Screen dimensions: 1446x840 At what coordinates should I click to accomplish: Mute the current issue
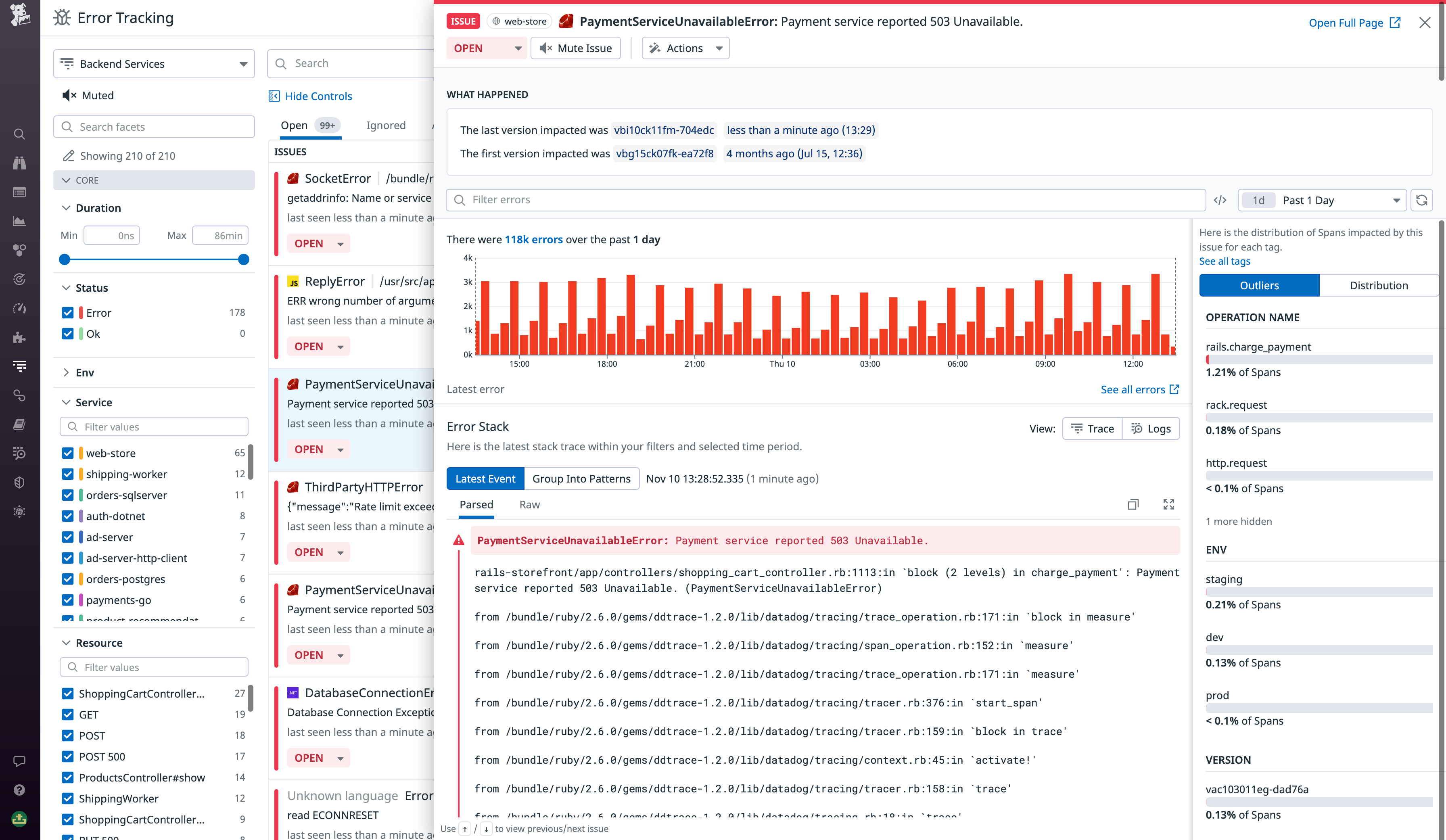tap(575, 48)
